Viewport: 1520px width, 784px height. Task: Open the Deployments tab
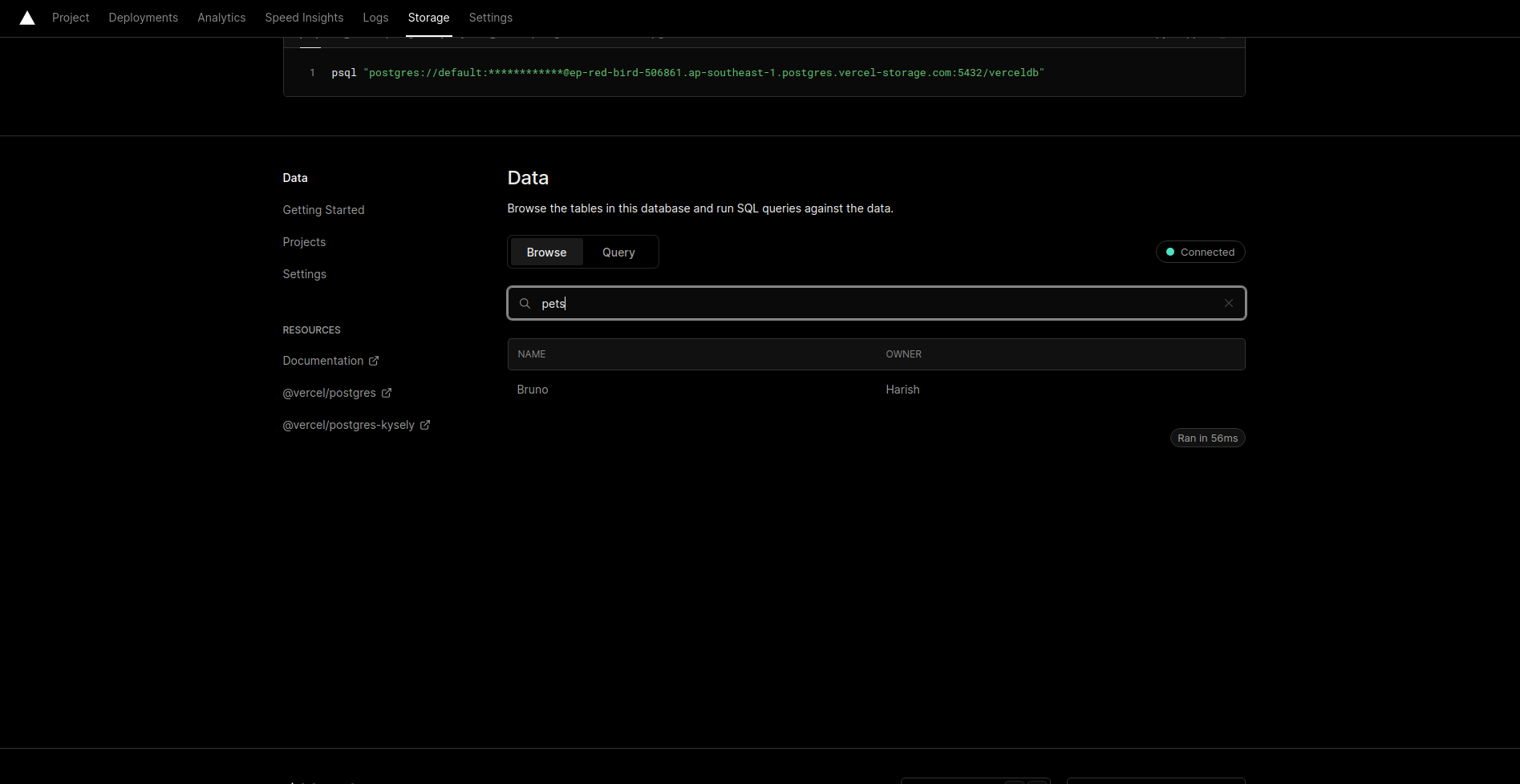click(x=144, y=18)
